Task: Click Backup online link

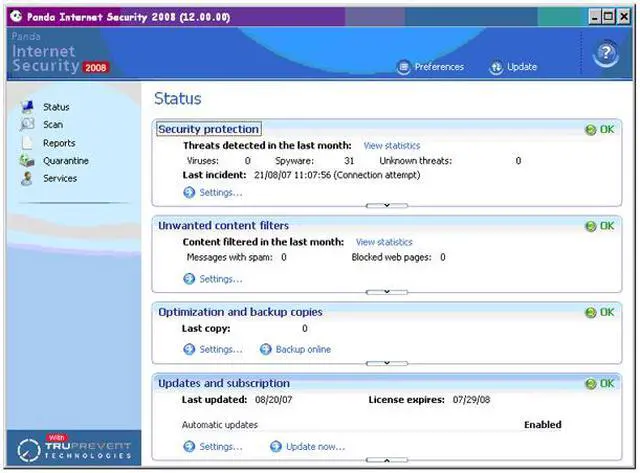Action: (x=303, y=350)
